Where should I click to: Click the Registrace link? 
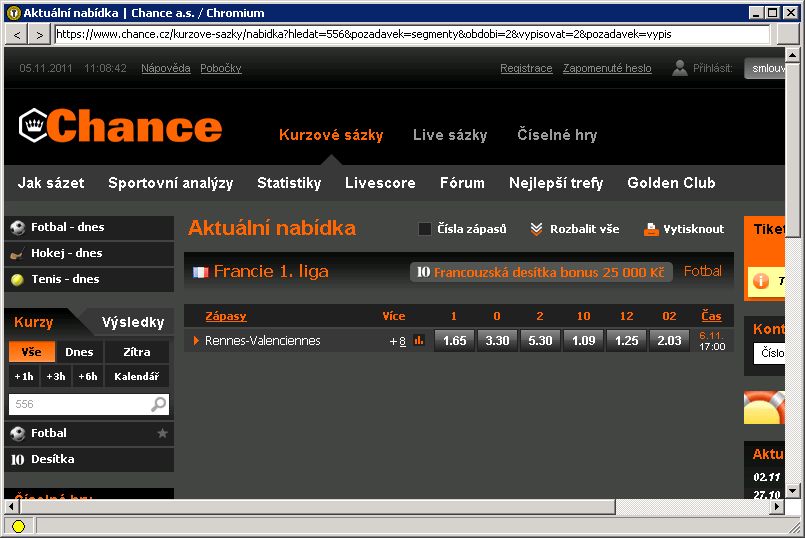click(x=526, y=68)
